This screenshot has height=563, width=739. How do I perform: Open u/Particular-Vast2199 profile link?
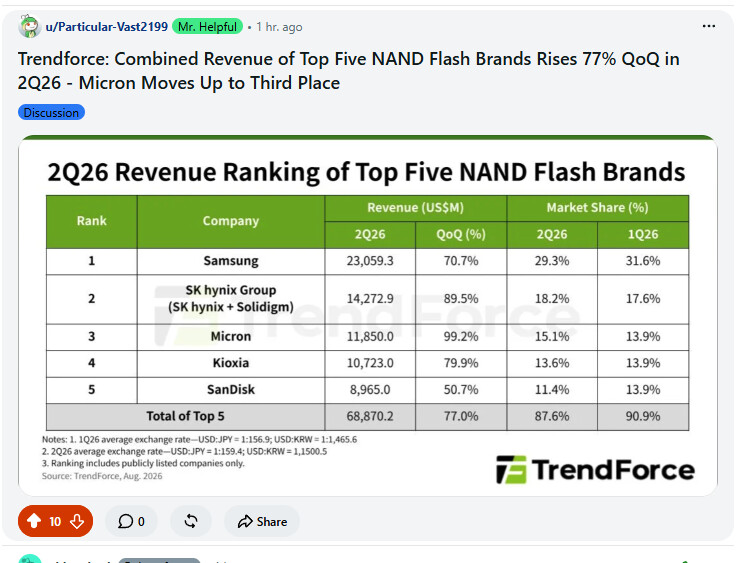point(107,27)
